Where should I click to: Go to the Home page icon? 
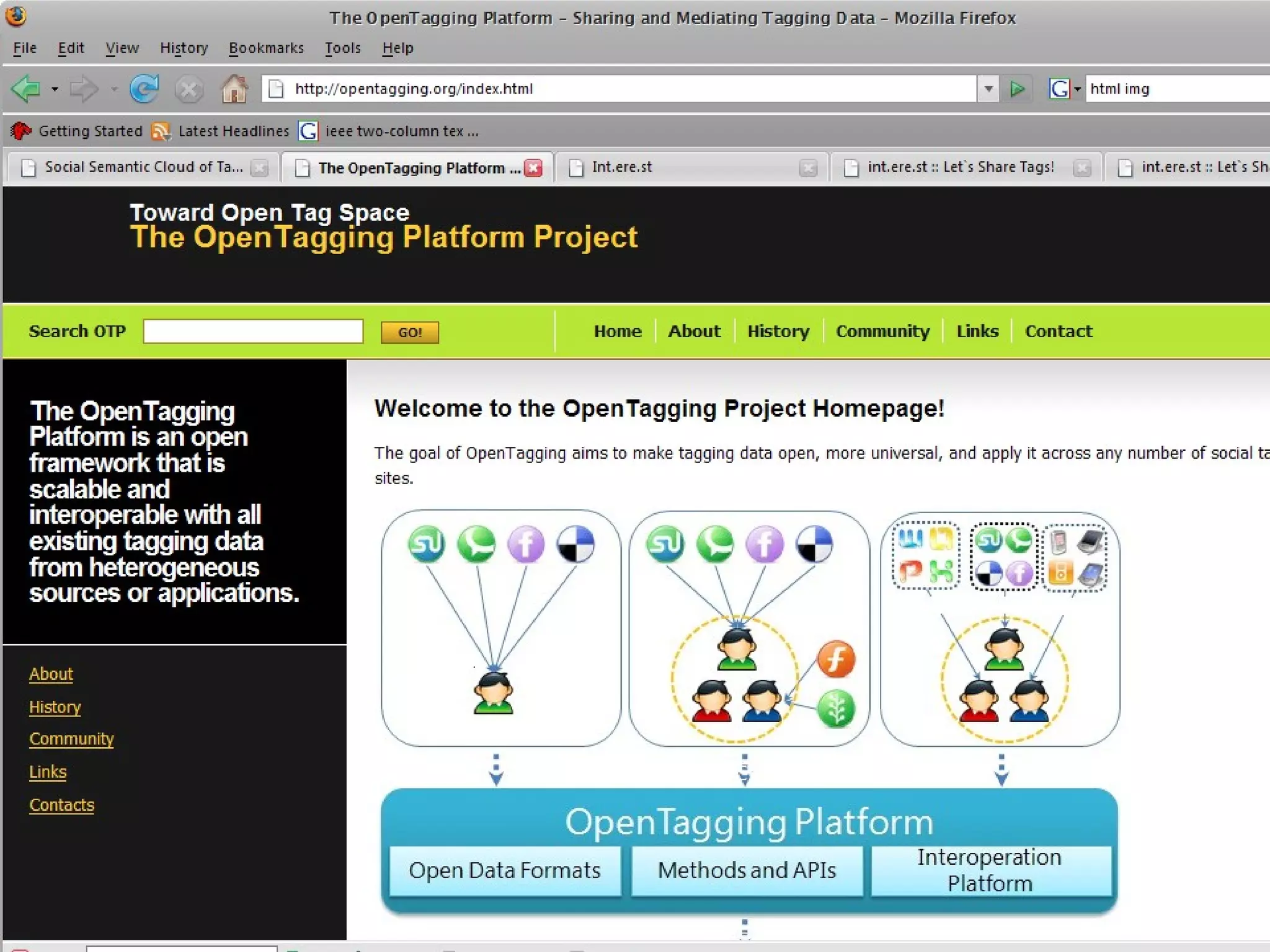click(x=234, y=89)
